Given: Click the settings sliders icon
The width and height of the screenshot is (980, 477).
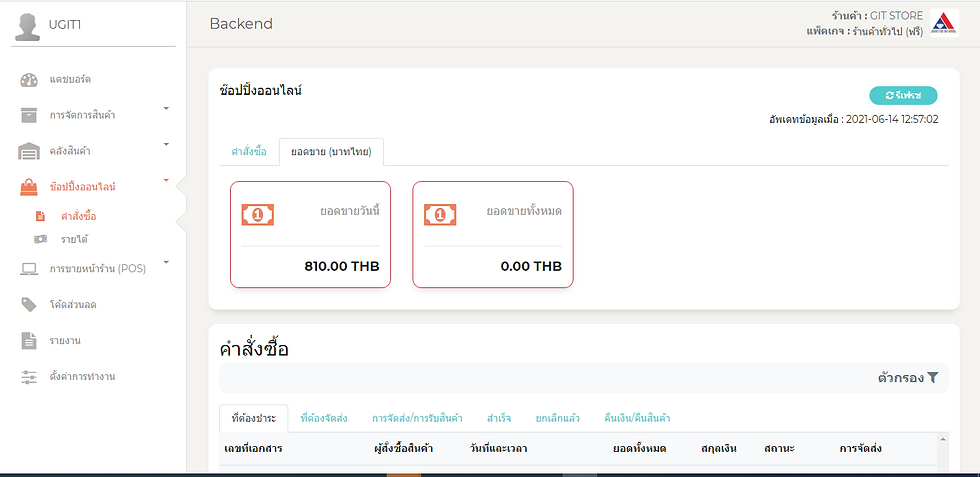Looking at the screenshot, I should tap(29, 377).
